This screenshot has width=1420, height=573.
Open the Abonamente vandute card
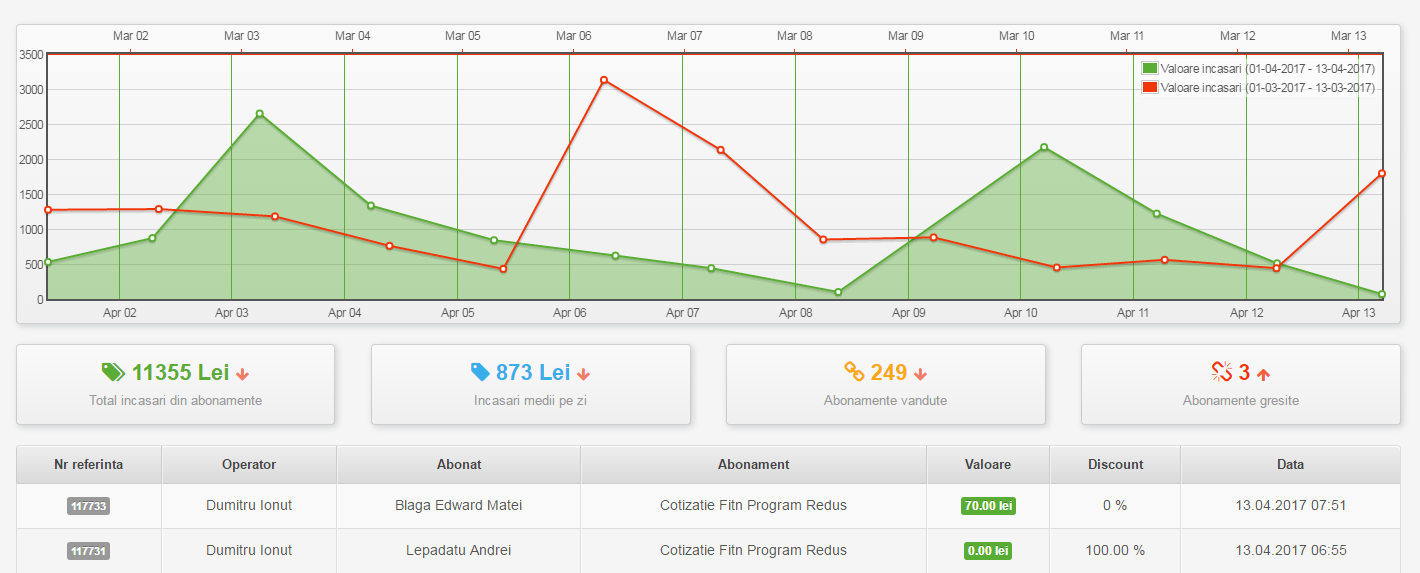885,385
